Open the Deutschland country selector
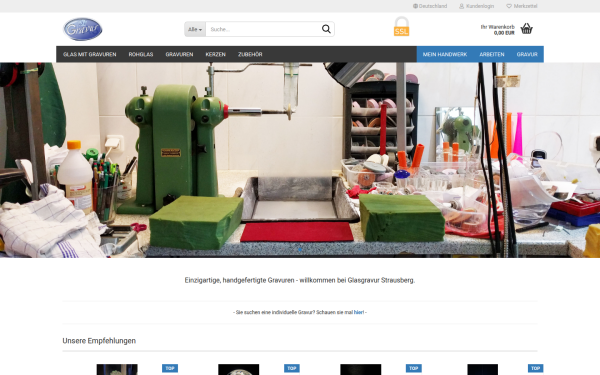600x375 pixels. click(430, 6)
